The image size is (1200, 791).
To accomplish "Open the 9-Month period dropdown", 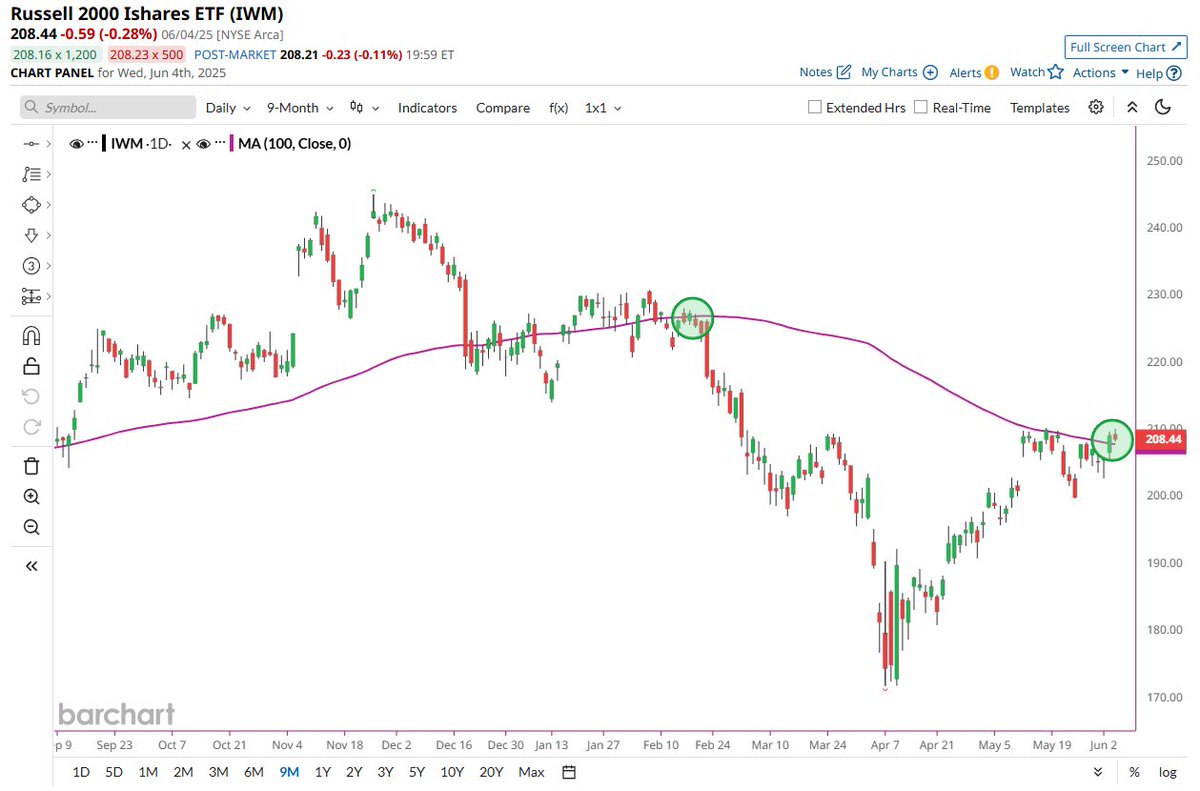I will [x=299, y=107].
